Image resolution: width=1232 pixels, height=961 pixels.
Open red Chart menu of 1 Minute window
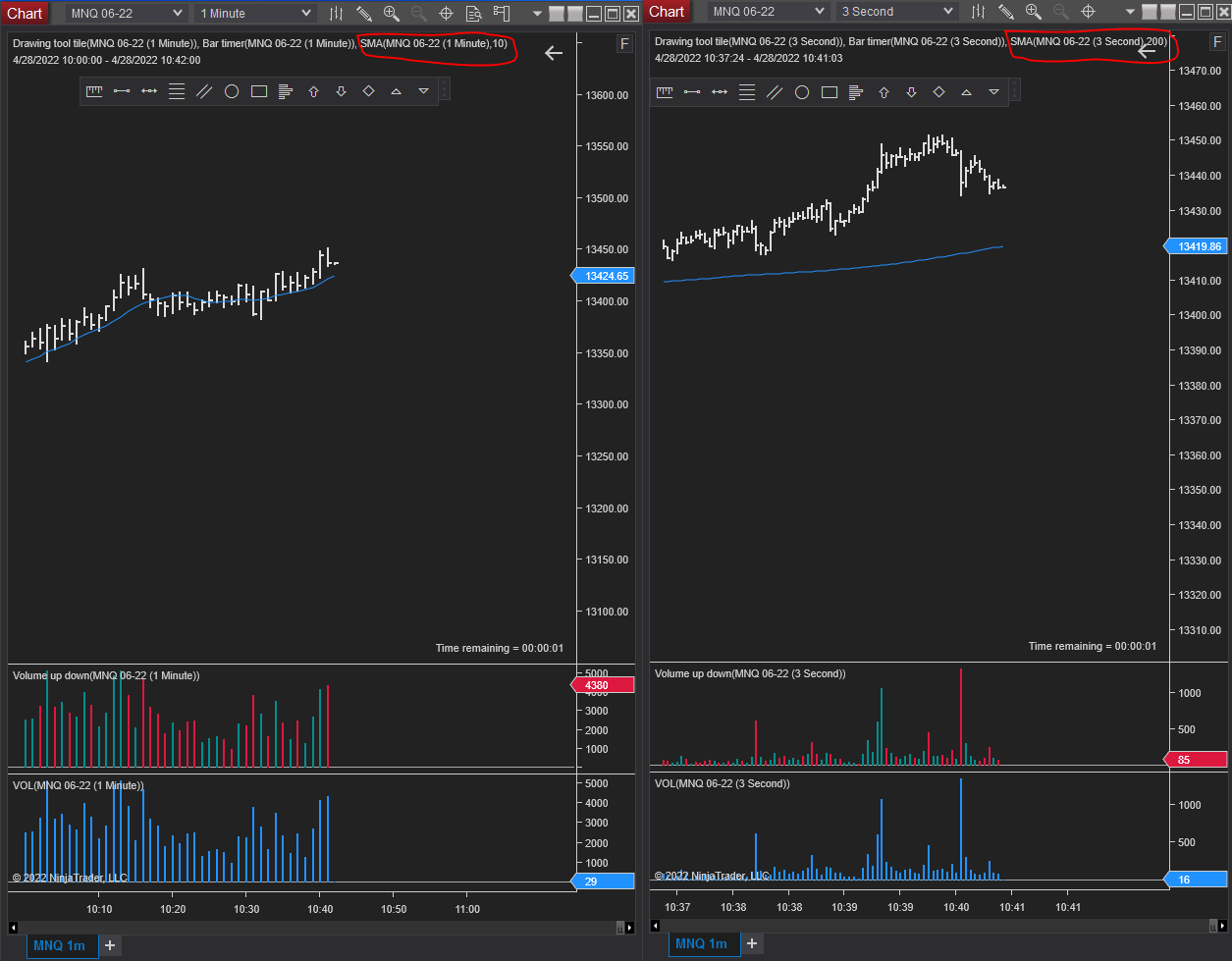(25, 13)
